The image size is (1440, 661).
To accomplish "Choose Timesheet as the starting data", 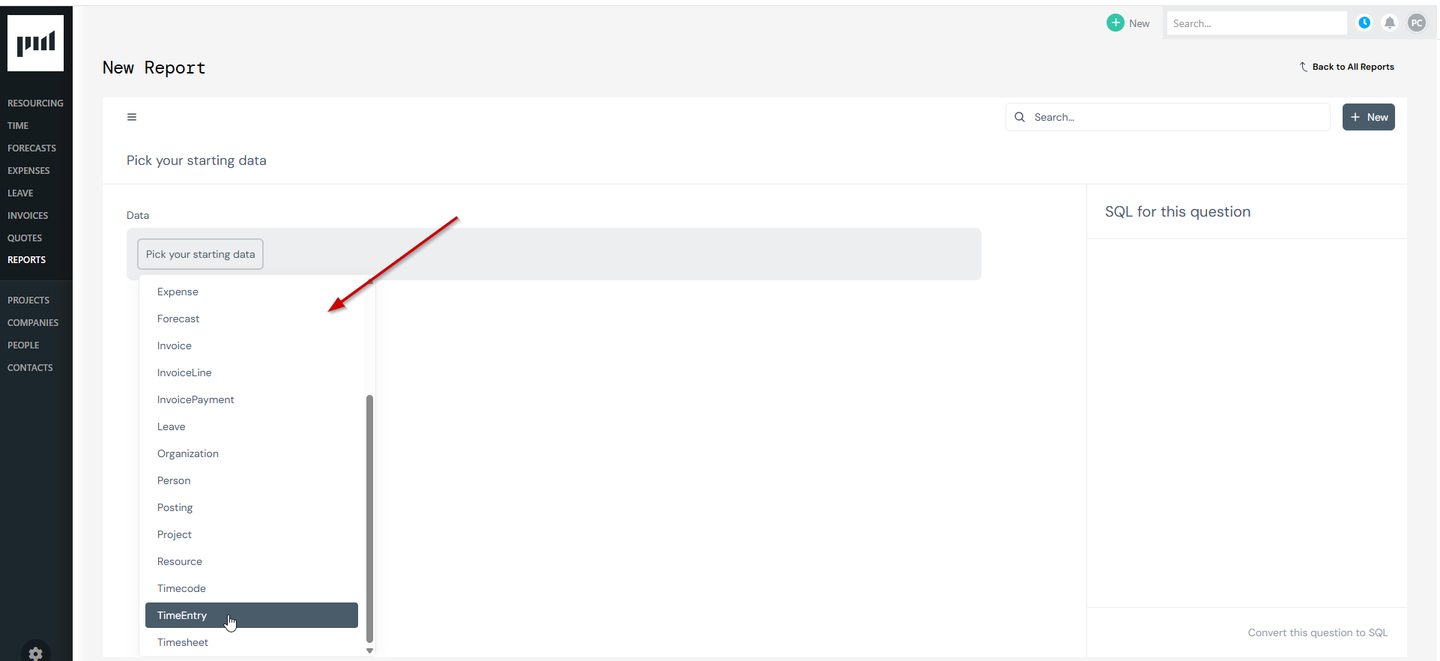I will (x=182, y=642).
